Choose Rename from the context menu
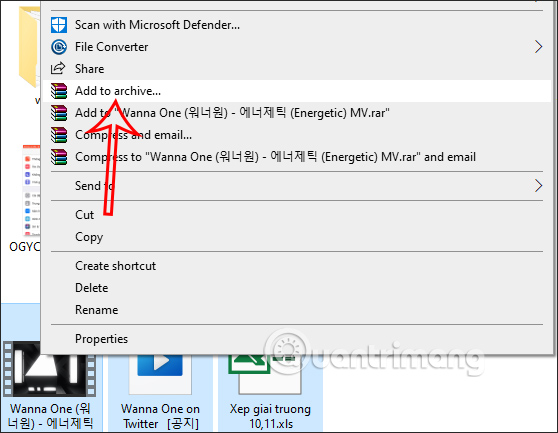The image size is (558, 433). pyautogui.click(x=297, y=310)
